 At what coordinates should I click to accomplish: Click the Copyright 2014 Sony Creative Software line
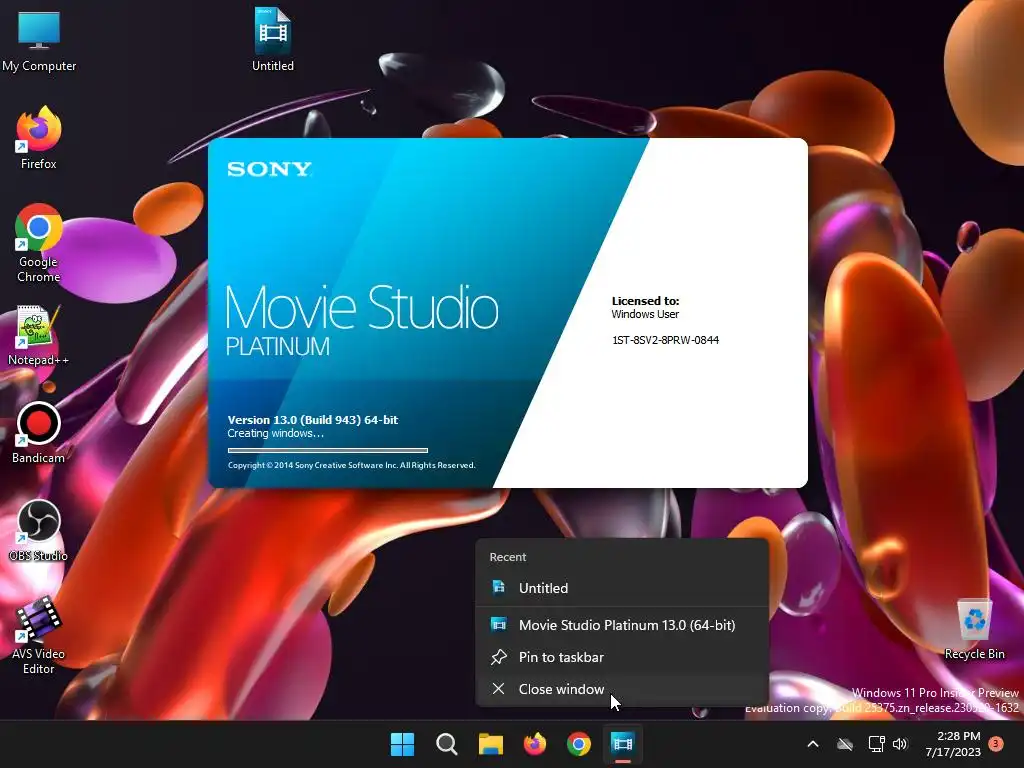tap(351, 466)
